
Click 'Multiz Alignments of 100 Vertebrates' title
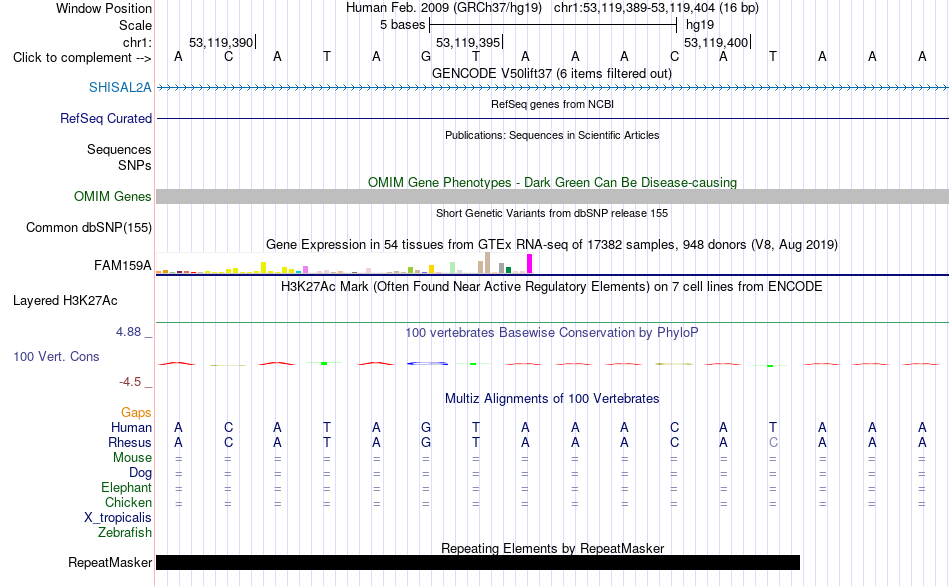[x=552, y=399]
